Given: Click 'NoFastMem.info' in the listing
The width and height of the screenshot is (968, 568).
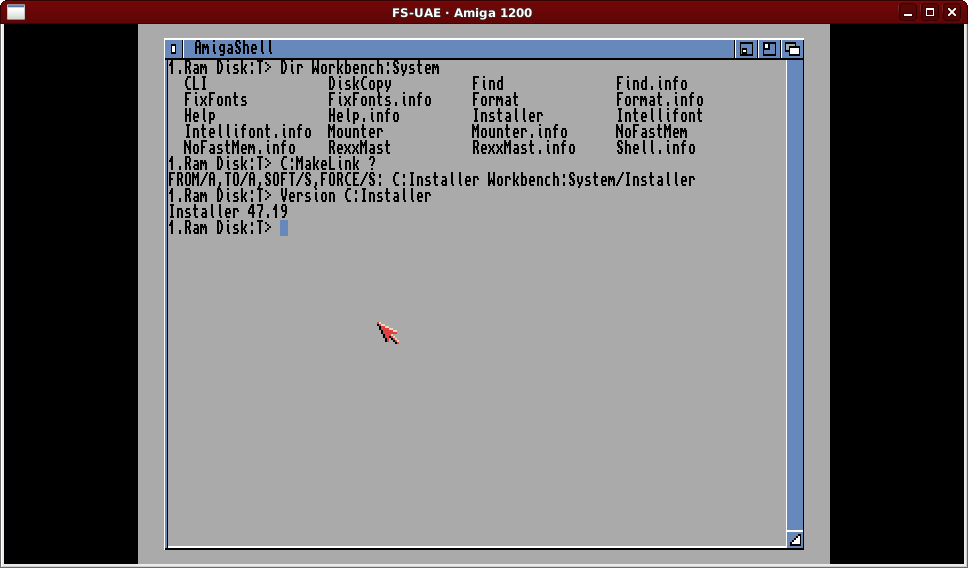Looking at the screenshot, I should pos(240,148).
